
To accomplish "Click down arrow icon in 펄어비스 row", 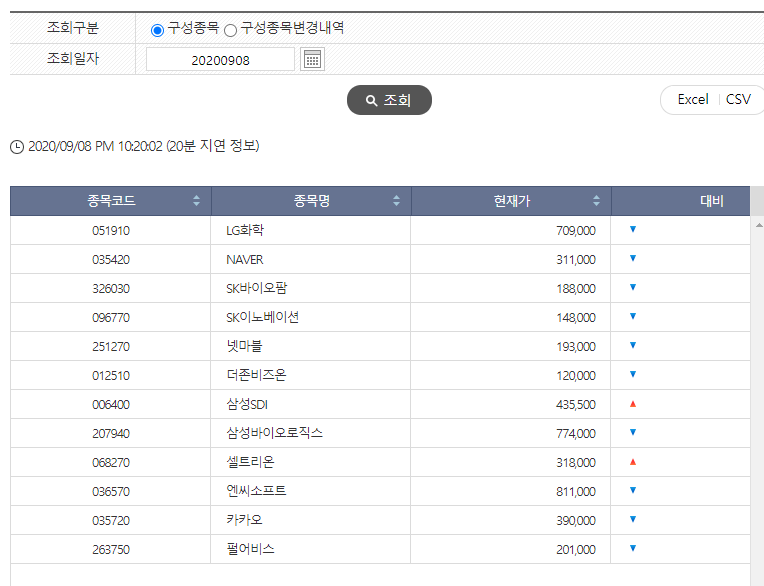I will point(633,548).
